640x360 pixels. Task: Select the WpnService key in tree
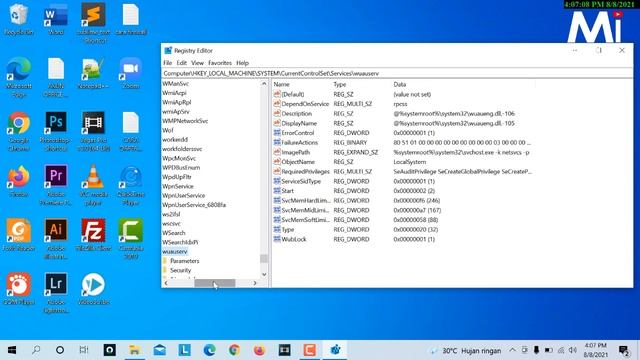178,186
